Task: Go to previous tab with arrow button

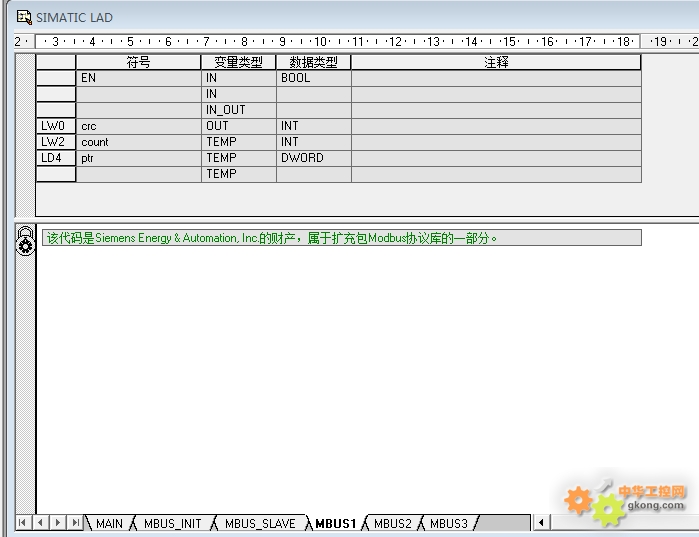Action: (40, 522)
